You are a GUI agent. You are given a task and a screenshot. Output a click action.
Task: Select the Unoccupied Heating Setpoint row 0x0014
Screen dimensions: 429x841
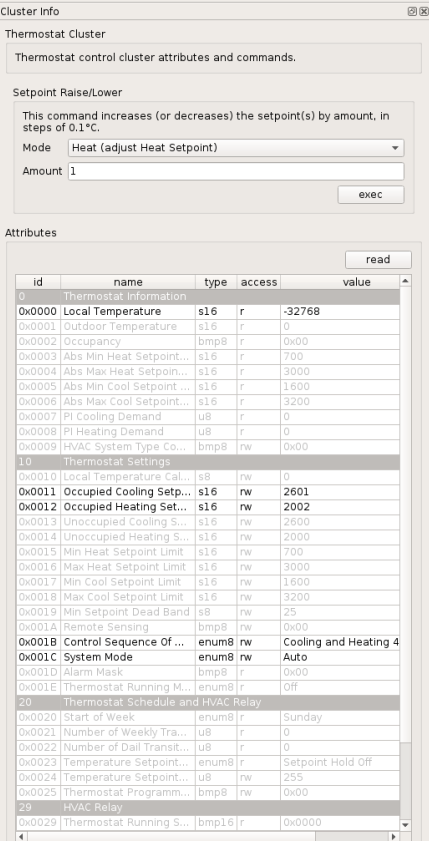coord(208,537)
